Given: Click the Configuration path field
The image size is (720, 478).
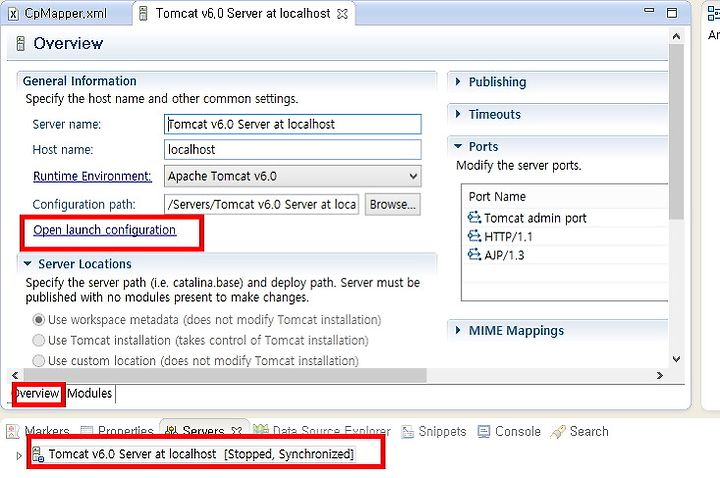Looking at the screenshot, I should pos(261,204).
